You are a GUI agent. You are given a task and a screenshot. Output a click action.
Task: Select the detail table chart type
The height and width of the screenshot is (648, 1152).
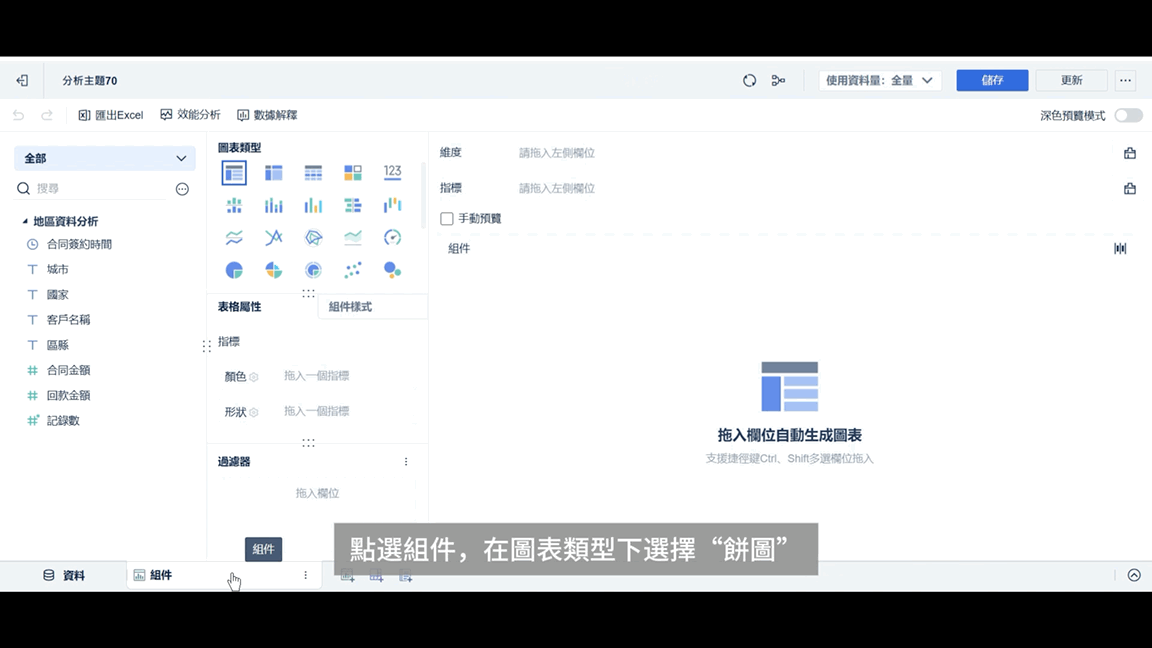313,173
